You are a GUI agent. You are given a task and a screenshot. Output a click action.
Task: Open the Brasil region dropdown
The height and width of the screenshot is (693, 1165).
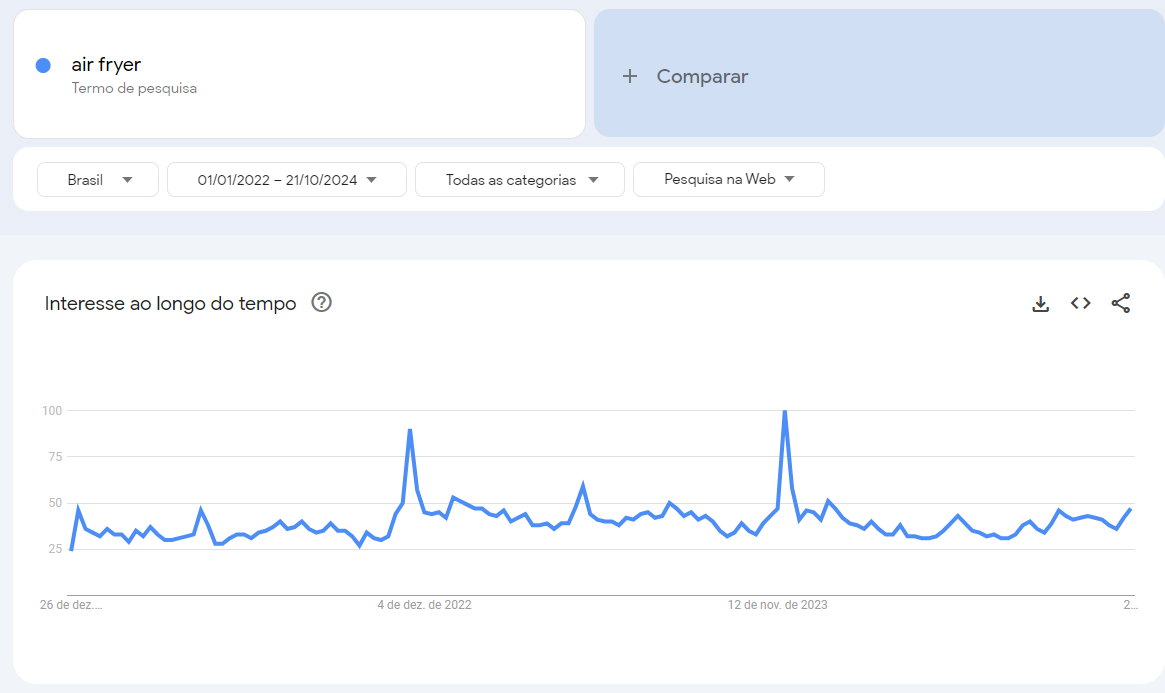(x=98, y=180)
